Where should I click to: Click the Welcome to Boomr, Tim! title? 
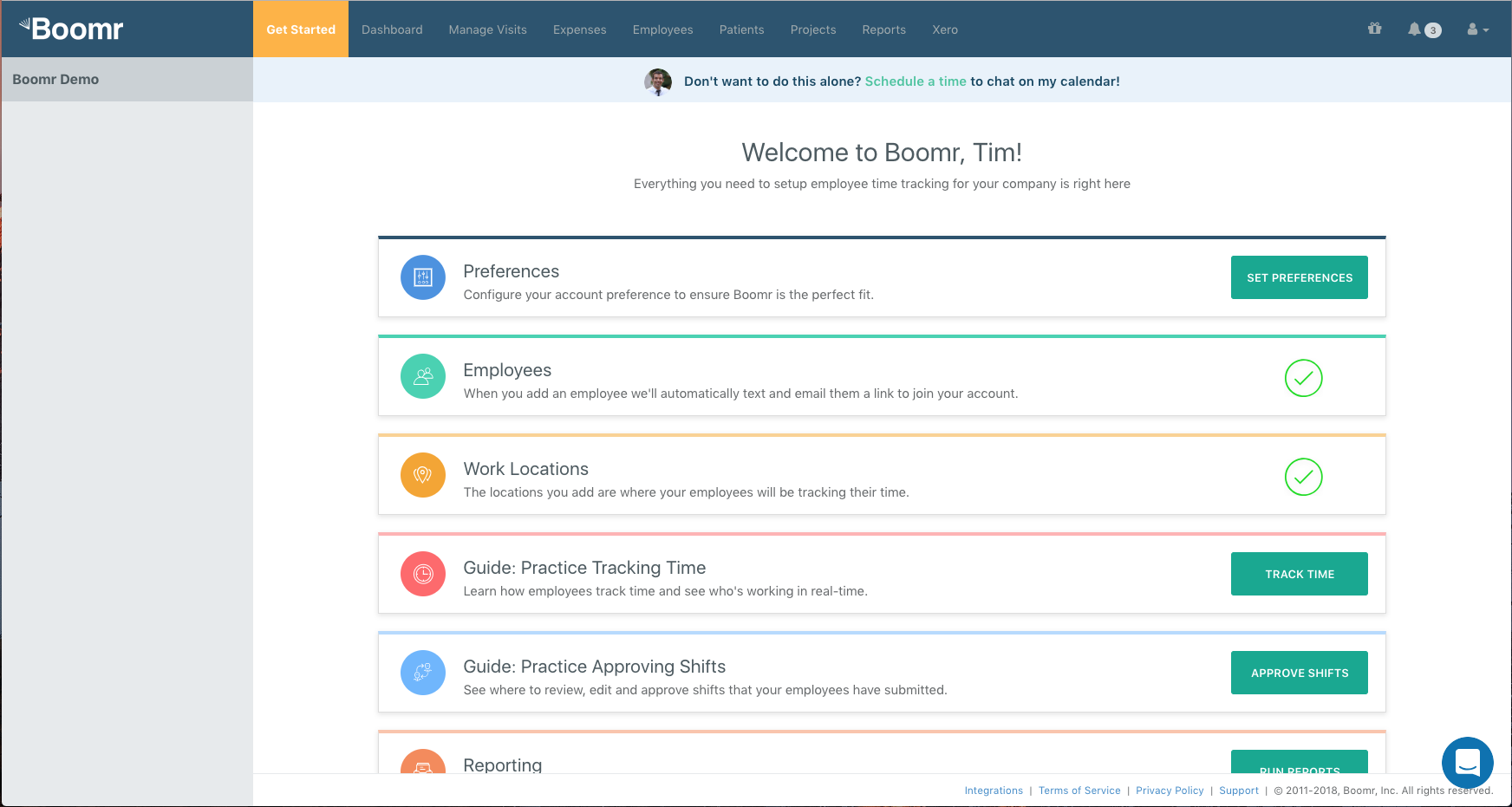click(x=882, y=153)
